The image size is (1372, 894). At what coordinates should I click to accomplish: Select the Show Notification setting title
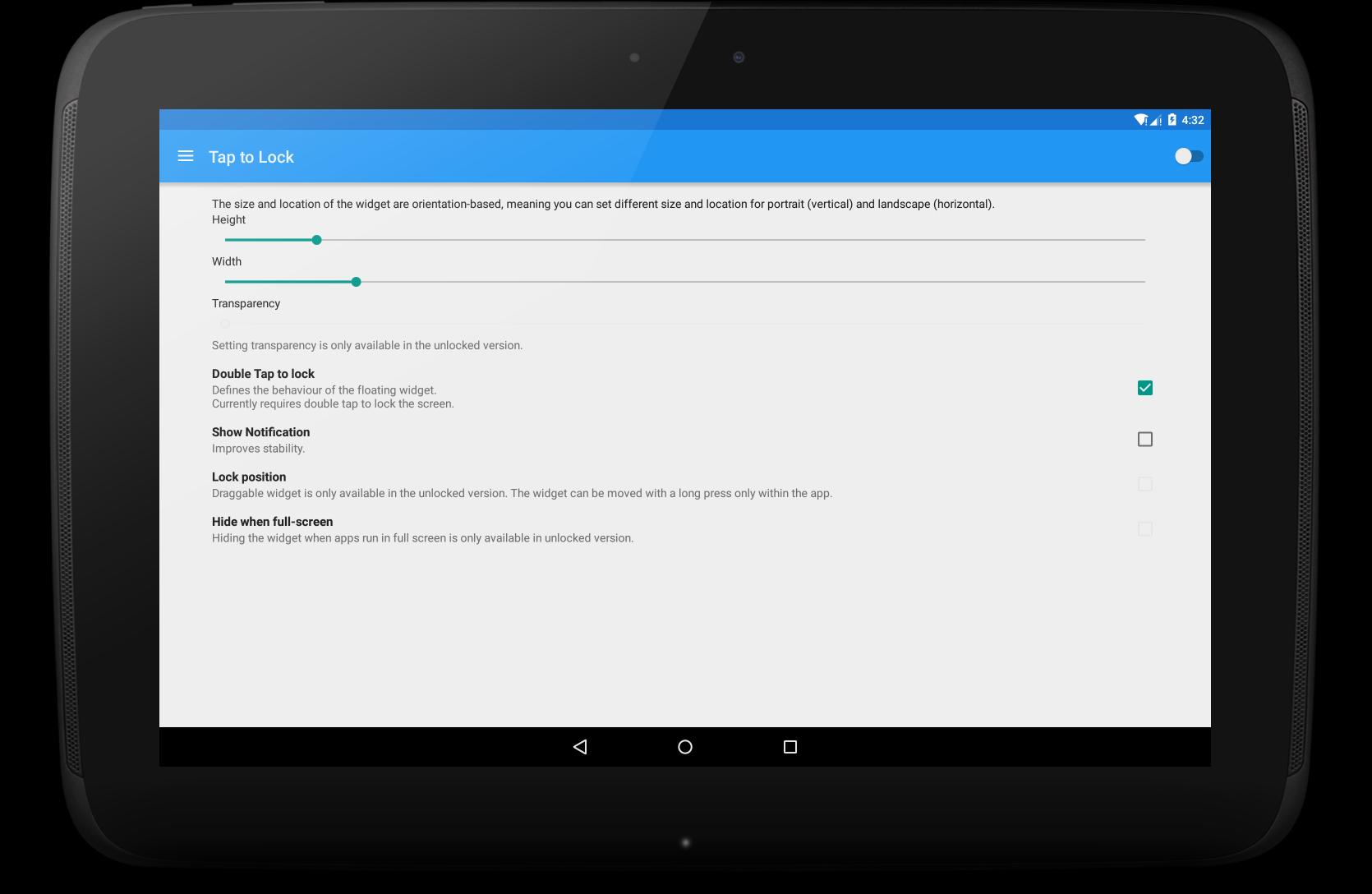tap(260, 432)
